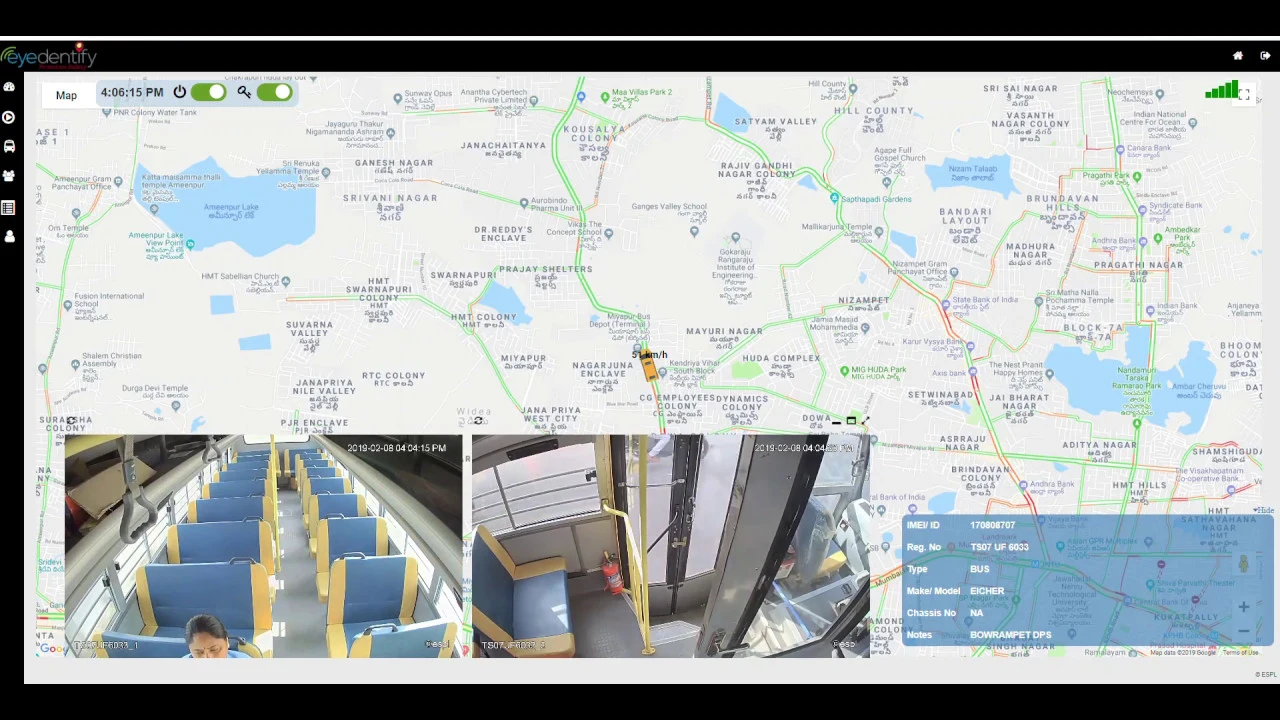Minimize the camera video panel

tap(837, 422)
